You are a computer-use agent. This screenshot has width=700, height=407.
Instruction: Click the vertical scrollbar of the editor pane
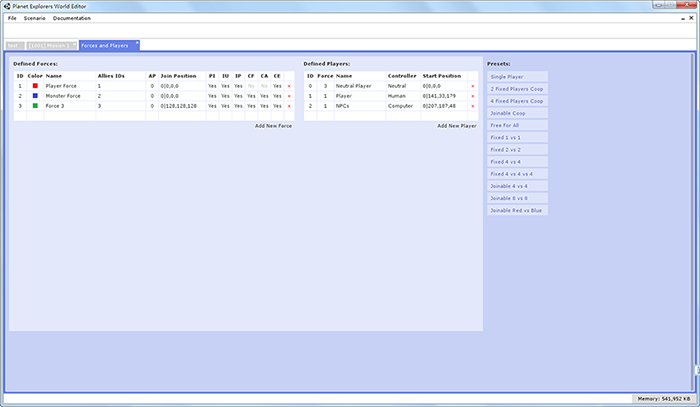[x=692, y=222]
